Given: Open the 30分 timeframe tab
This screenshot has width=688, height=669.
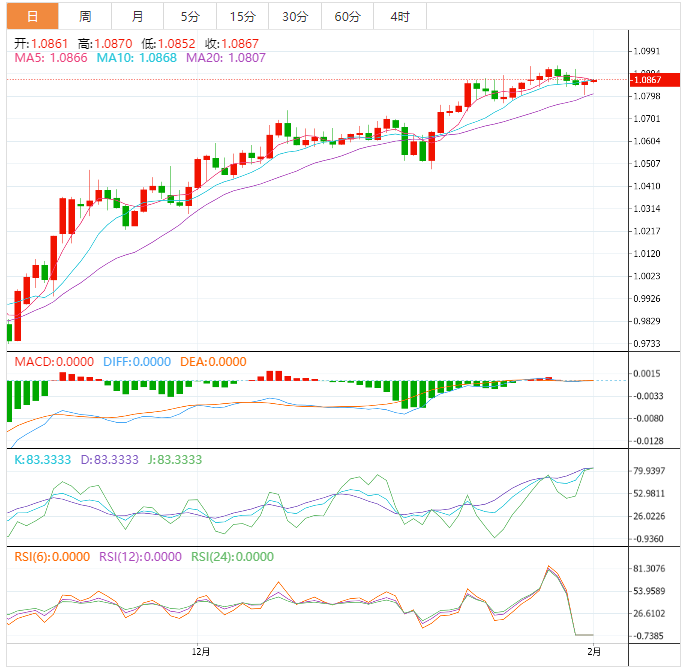Looking at the screenshot, I should [295, 17].
